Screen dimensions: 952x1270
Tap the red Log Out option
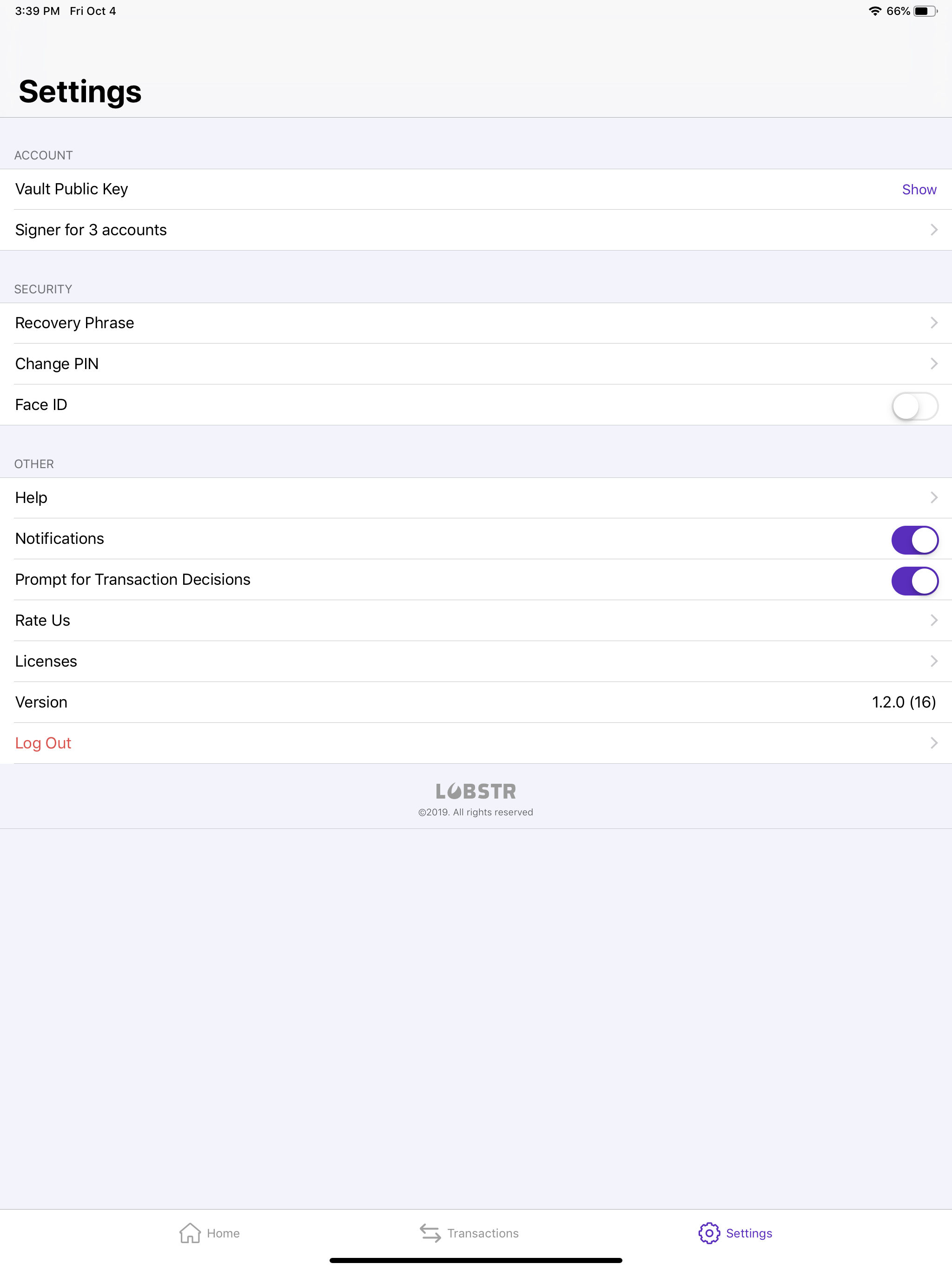point(43,743)
